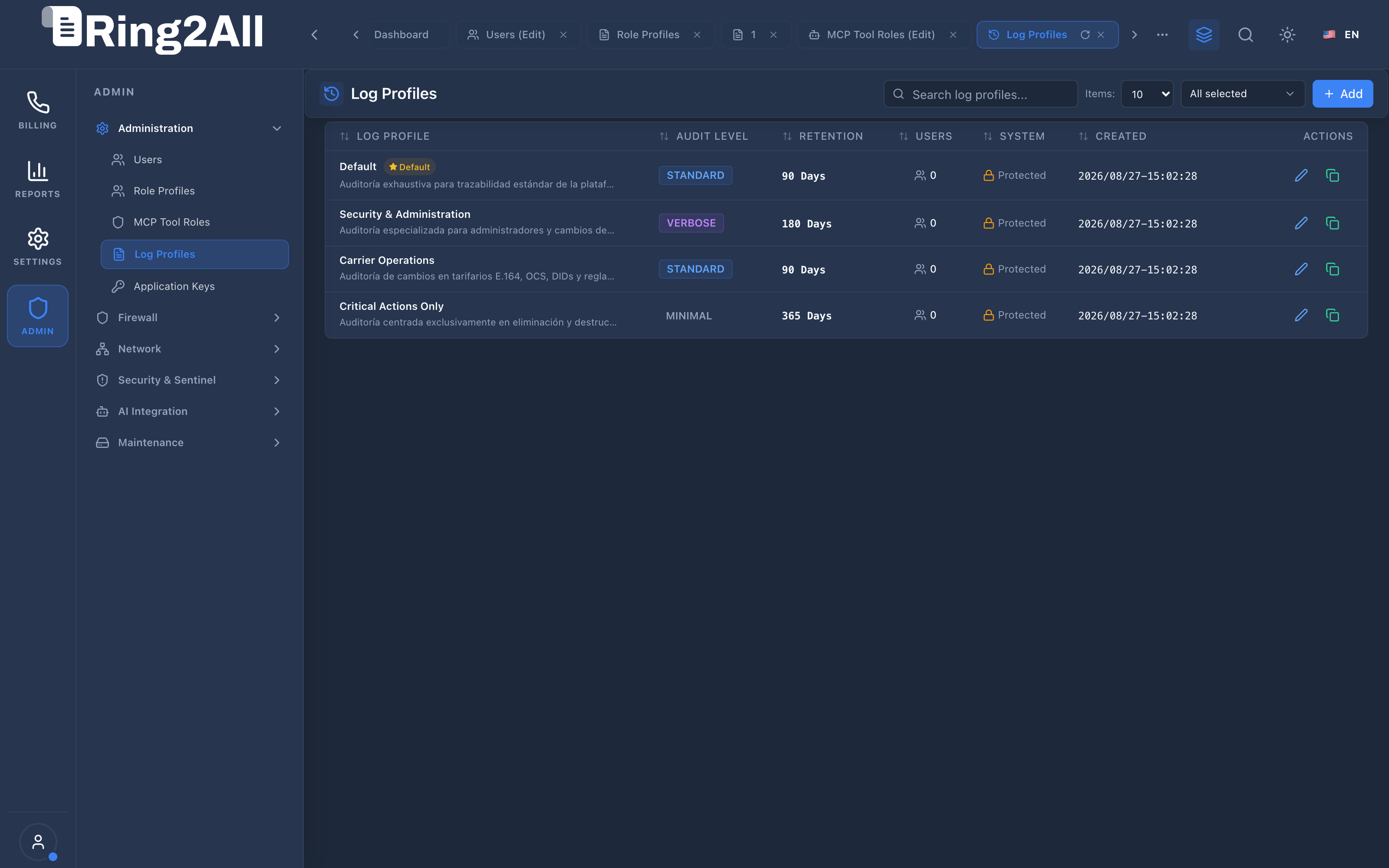
Task: Duplicate the Carrier Operations profile
Action: pyautogui.click(x=1332, y=269)
